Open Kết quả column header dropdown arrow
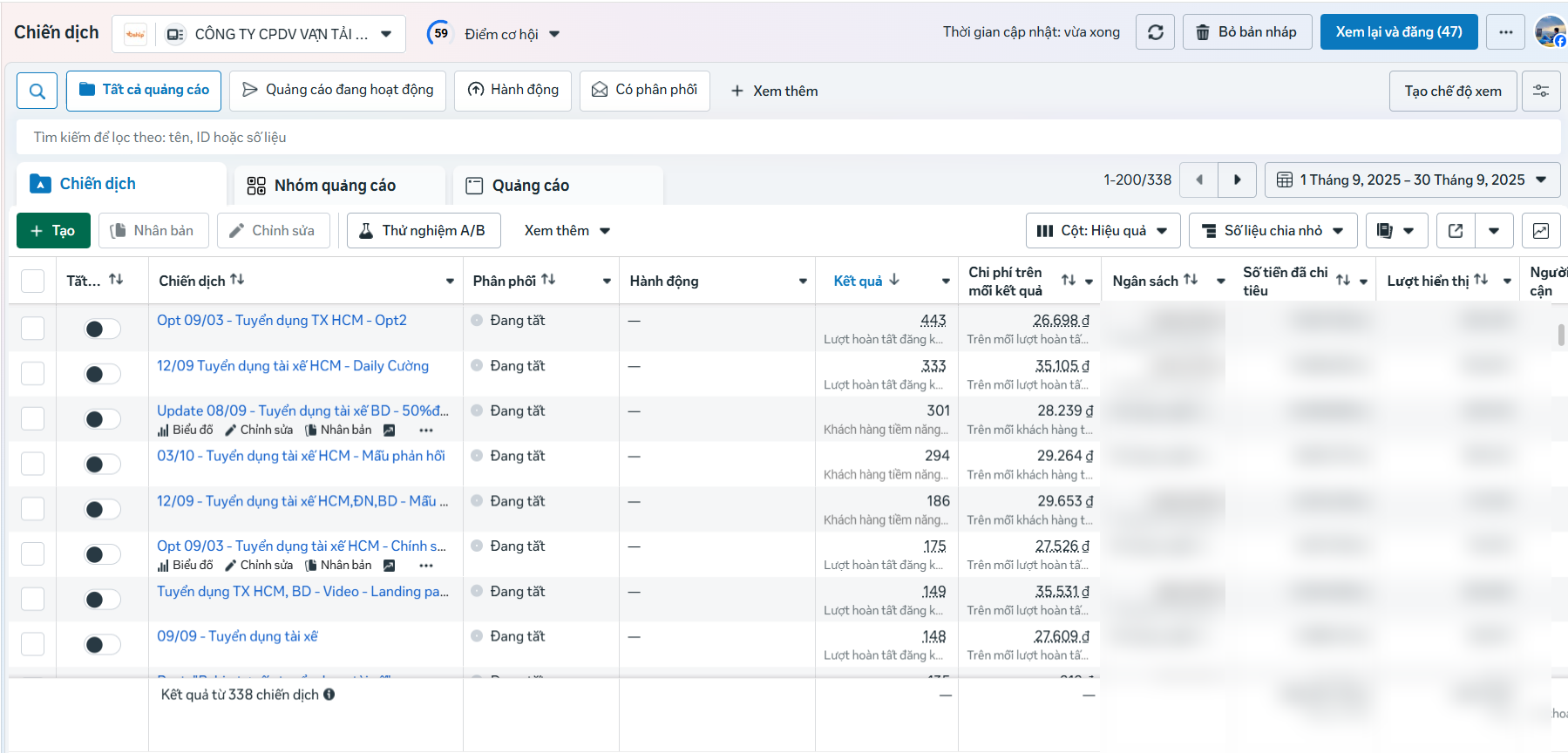This screenshot has height=753, width=1568. tap(945, 282)
